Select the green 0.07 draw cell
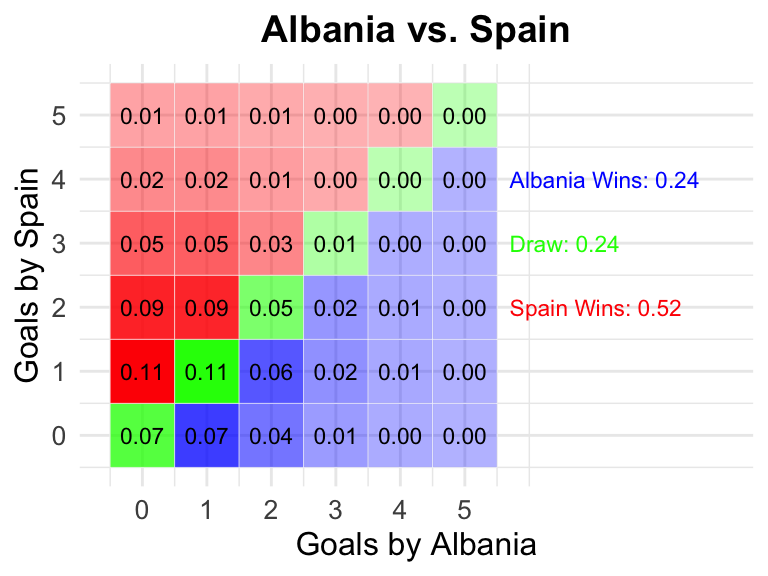768x576 pixels. pyautogui.click(x=142, y=435)
